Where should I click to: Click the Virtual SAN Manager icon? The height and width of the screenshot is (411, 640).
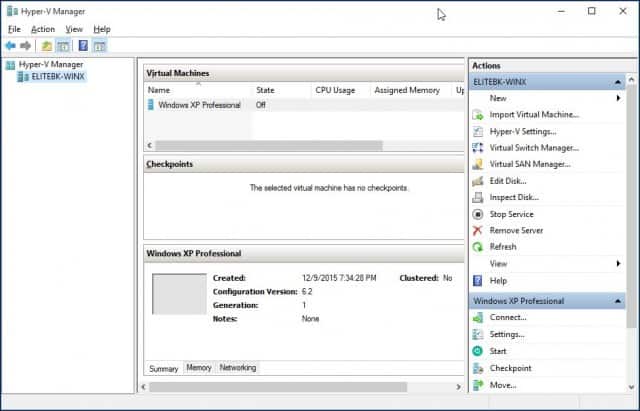click(x=478, y=164)
